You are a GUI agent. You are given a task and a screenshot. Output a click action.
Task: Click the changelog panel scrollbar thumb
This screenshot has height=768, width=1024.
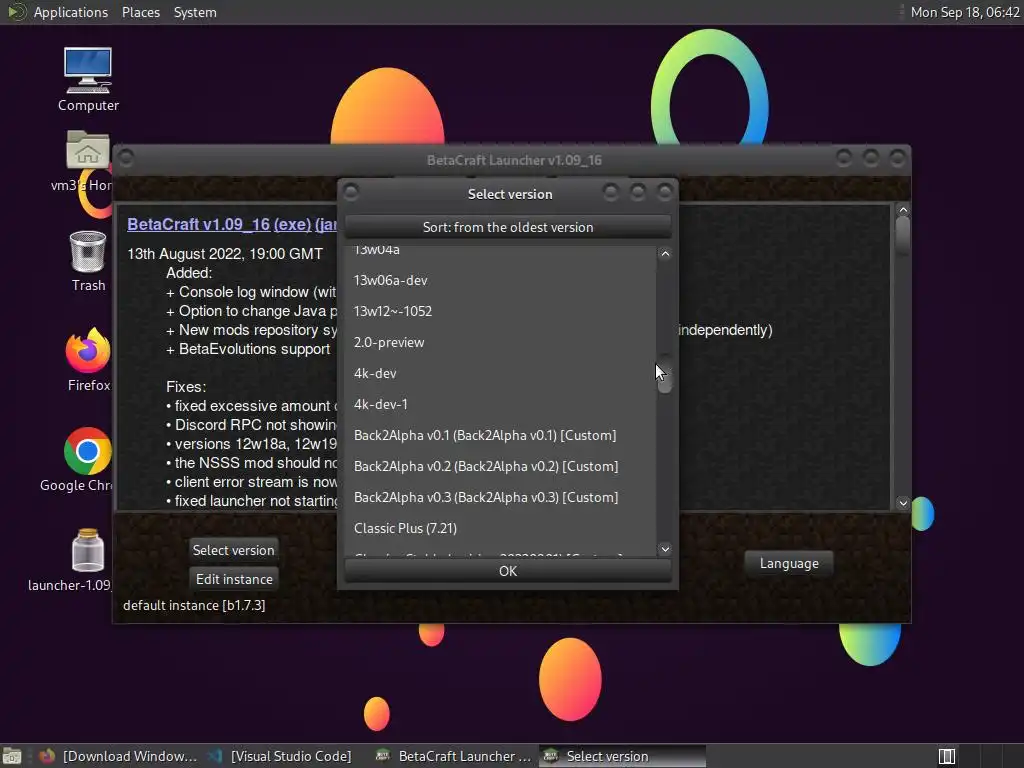tap(903, 235)
